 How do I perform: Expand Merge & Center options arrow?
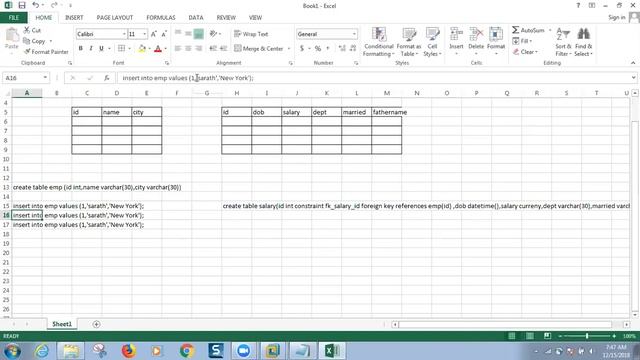tap(289, 49)
